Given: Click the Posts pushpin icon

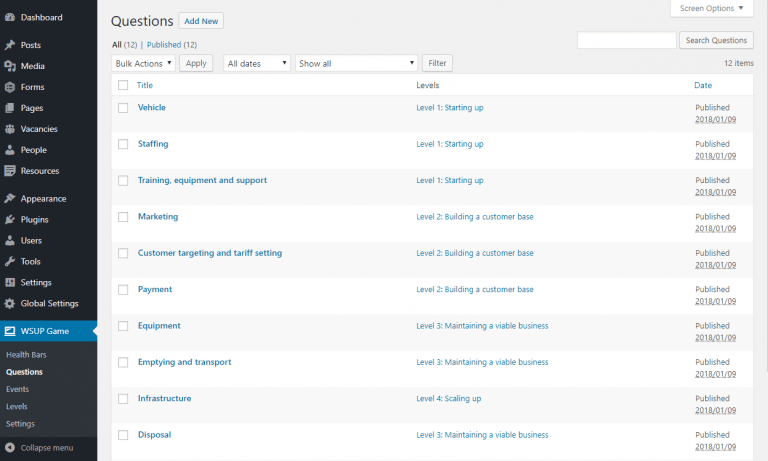Looking at the screenshot, I should [10, 45].
